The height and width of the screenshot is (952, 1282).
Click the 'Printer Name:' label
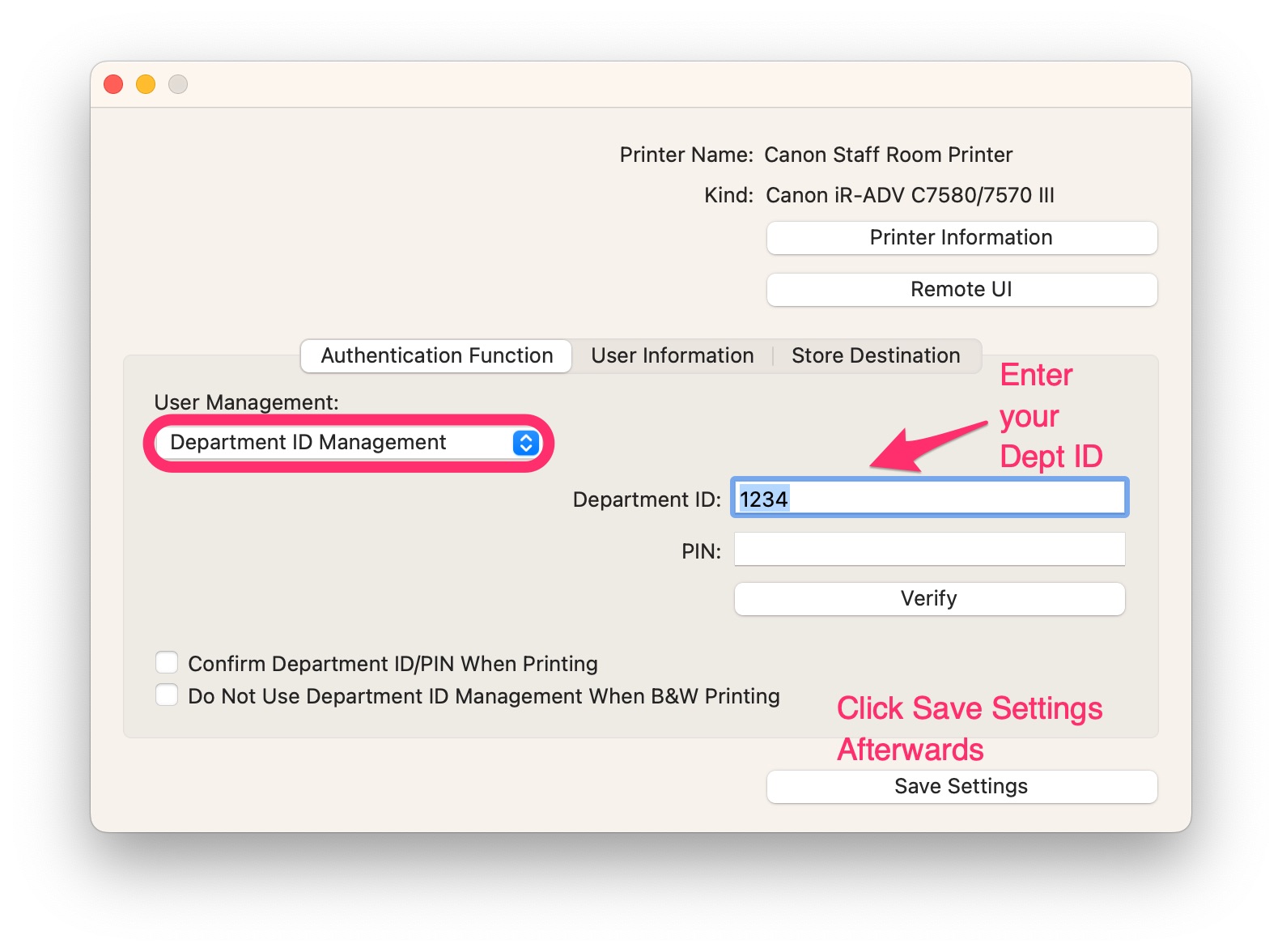point(686,155)
